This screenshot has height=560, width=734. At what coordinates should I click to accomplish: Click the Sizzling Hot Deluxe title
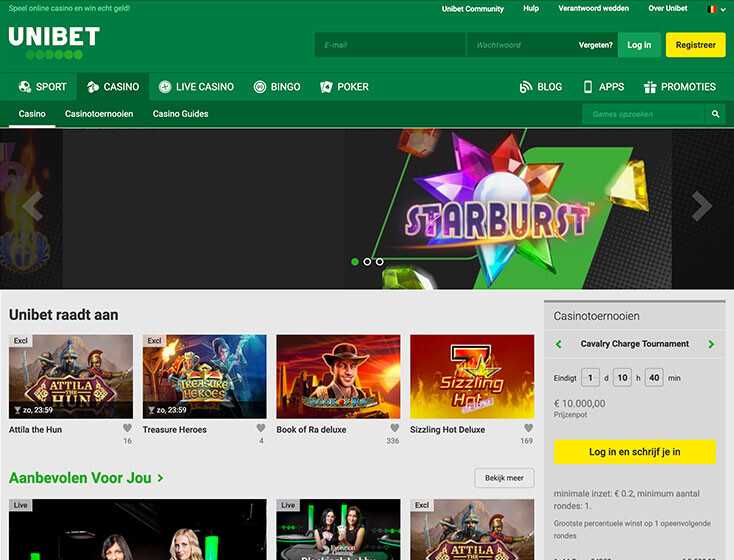tap(448, 429)
